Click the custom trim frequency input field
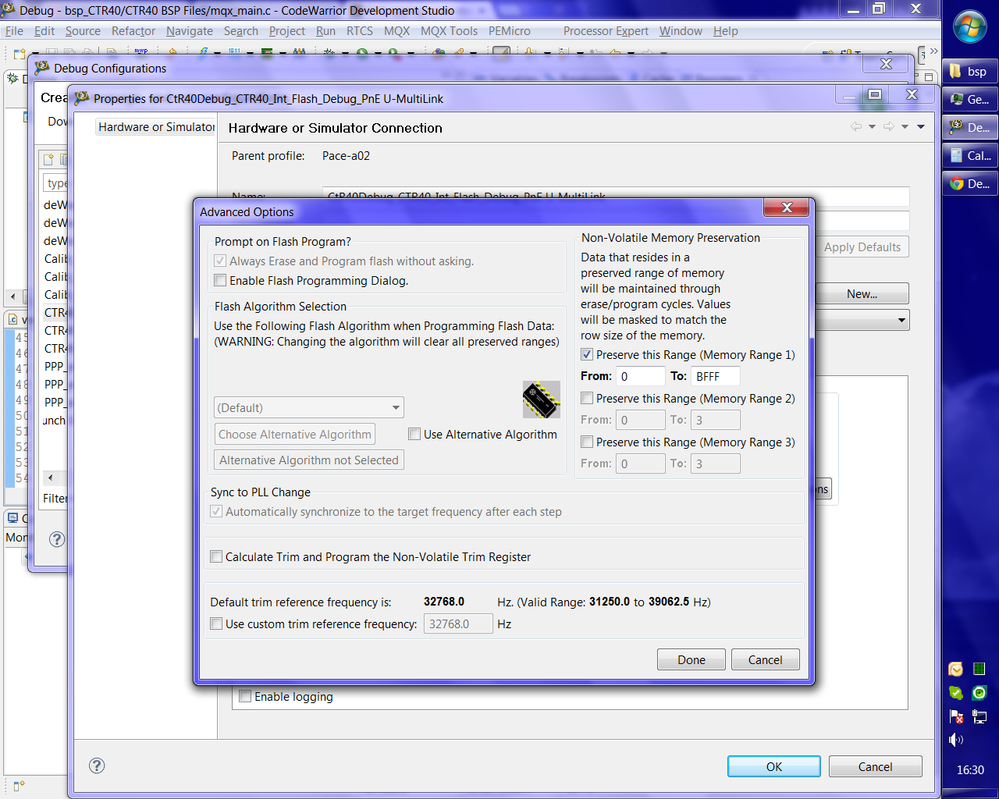999x799 pixels. click(x=458, y=624)
